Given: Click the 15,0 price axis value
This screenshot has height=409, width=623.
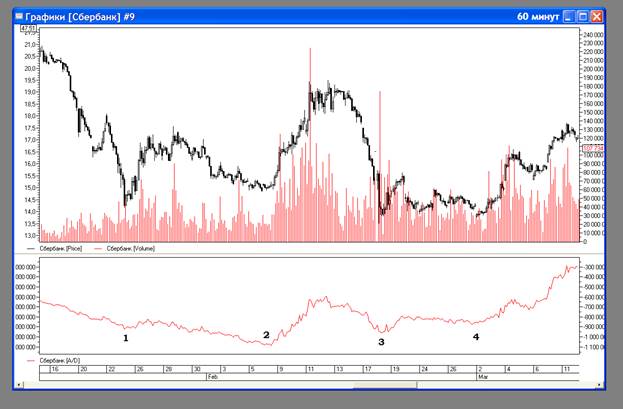Looking at the screenshot, I should [30, 188].
